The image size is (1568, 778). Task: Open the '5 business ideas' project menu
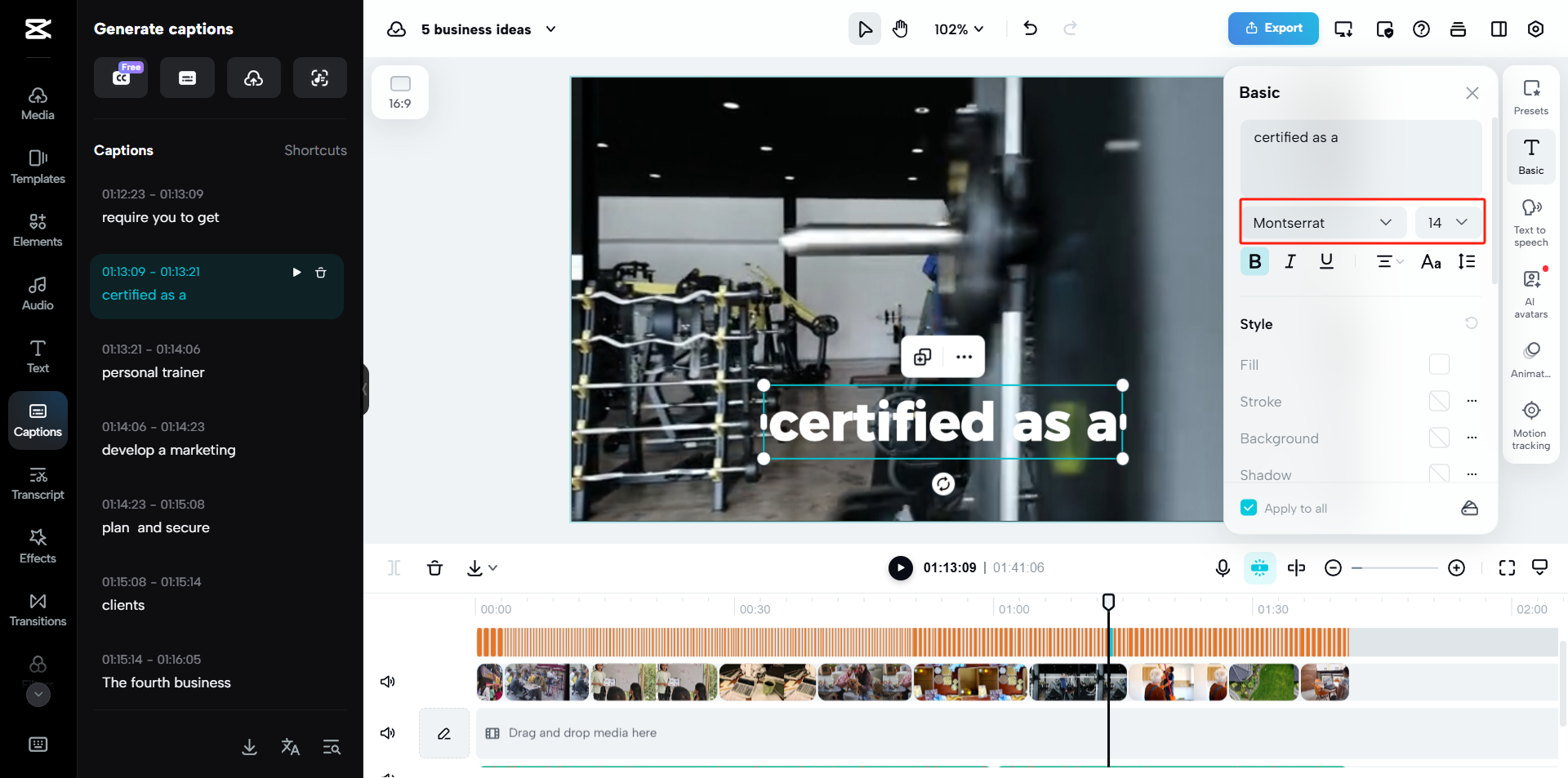click(x=488, y=29)
